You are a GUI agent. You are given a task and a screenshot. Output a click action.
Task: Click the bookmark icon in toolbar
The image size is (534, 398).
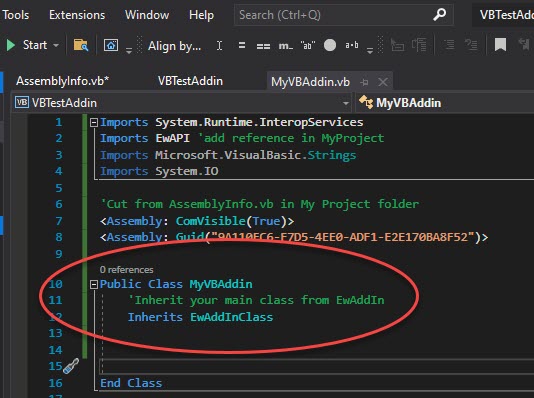click(x=500, y=45)
